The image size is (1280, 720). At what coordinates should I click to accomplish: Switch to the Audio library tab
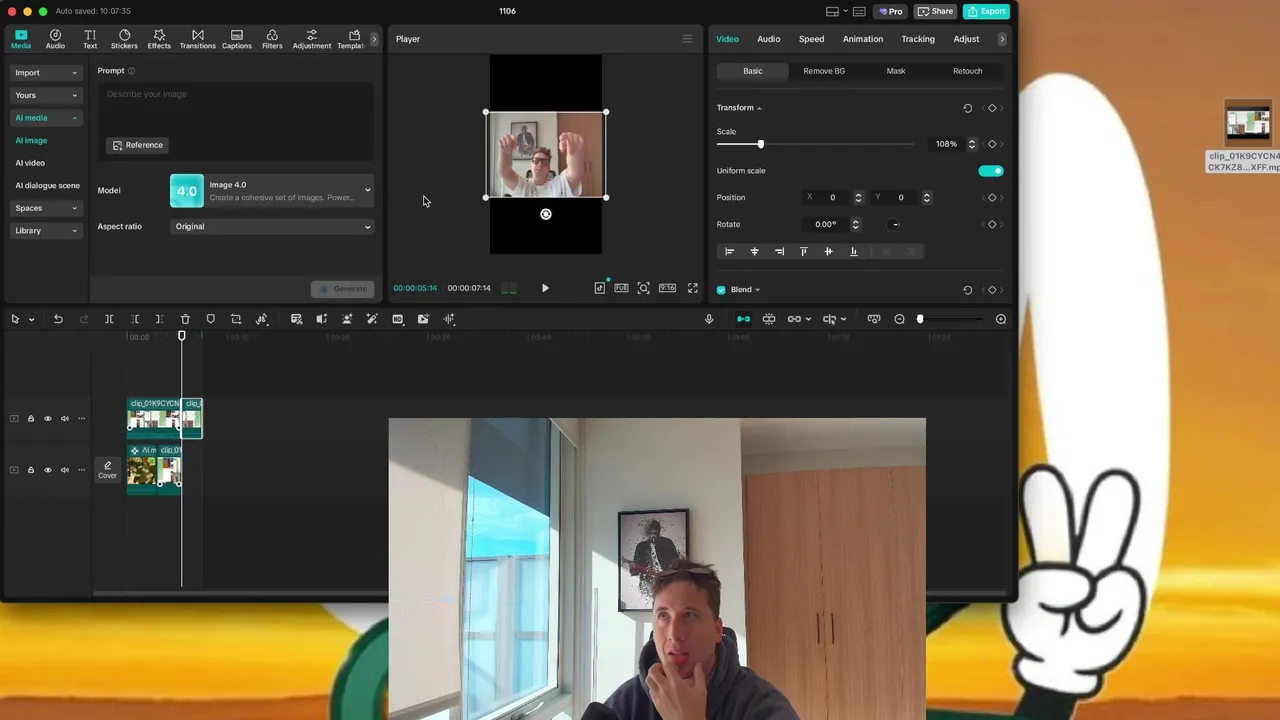point(55,39)
